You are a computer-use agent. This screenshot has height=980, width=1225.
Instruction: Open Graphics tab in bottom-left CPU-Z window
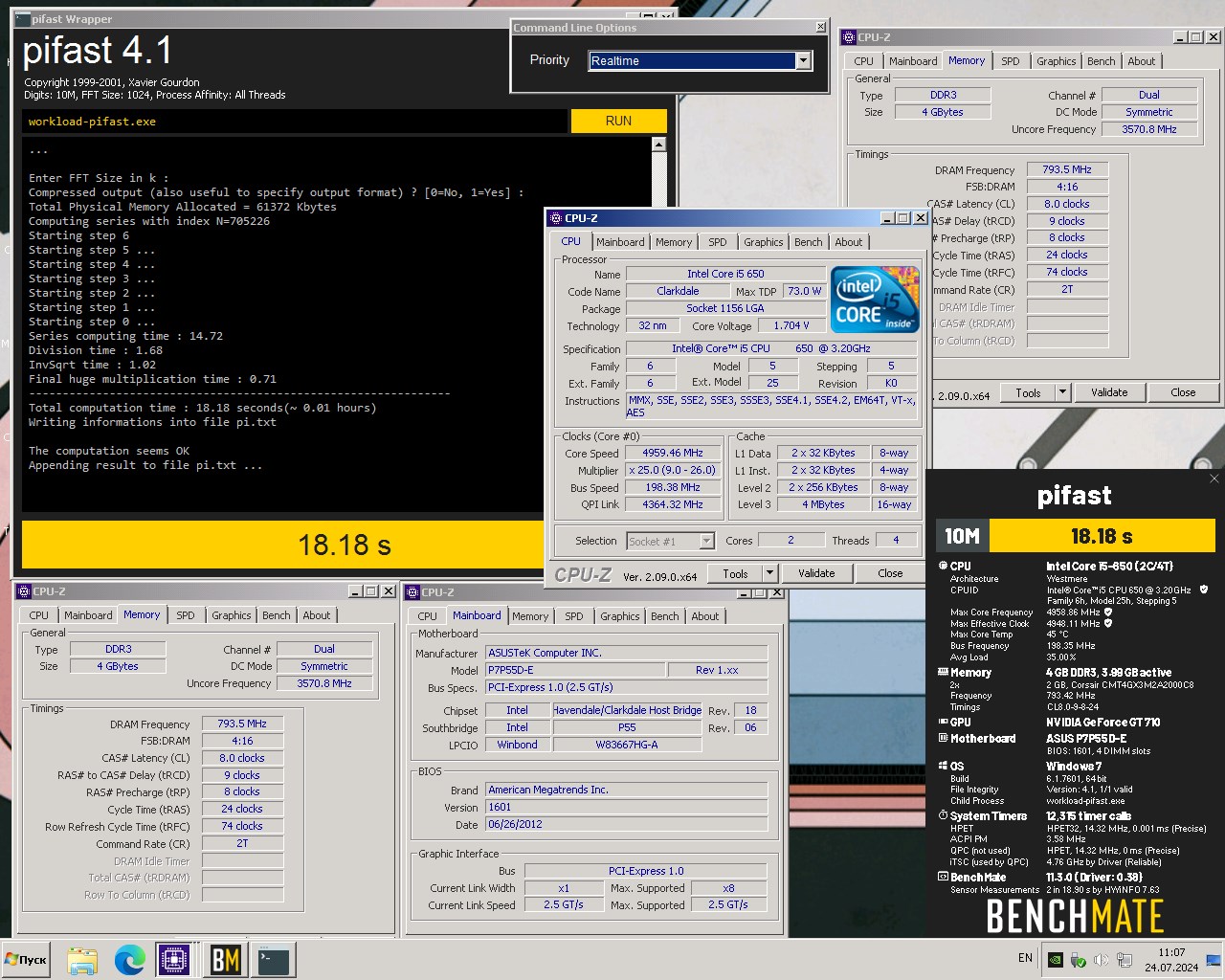coord(232,615)
